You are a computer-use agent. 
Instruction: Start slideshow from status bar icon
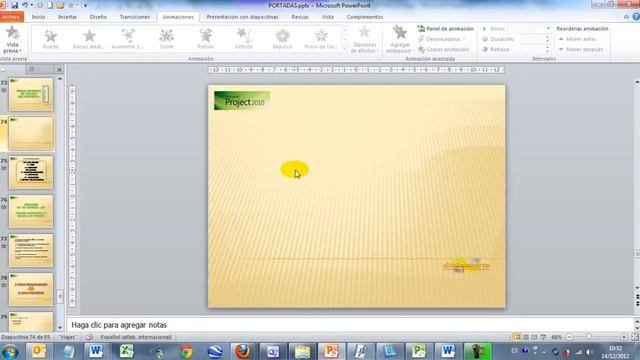tap(543, 337)
